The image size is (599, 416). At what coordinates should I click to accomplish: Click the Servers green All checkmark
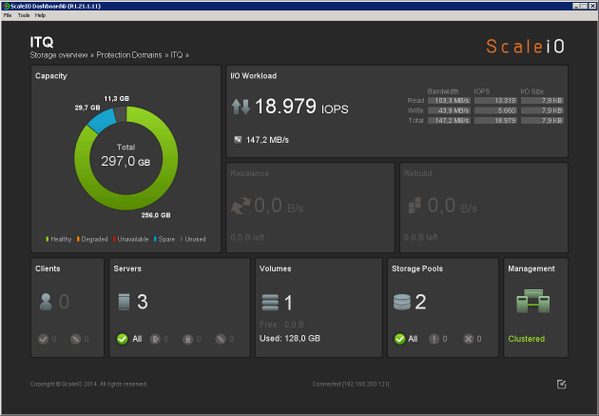(x=122, y=339)
